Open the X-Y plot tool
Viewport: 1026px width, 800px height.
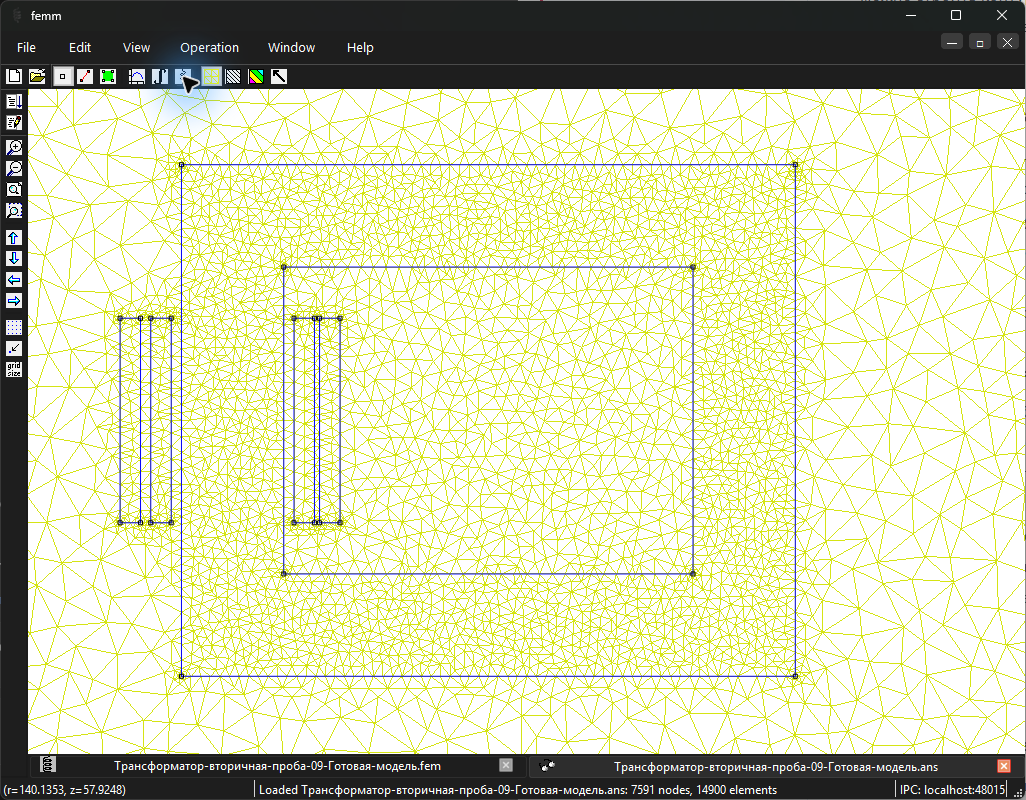coord(137,77)
